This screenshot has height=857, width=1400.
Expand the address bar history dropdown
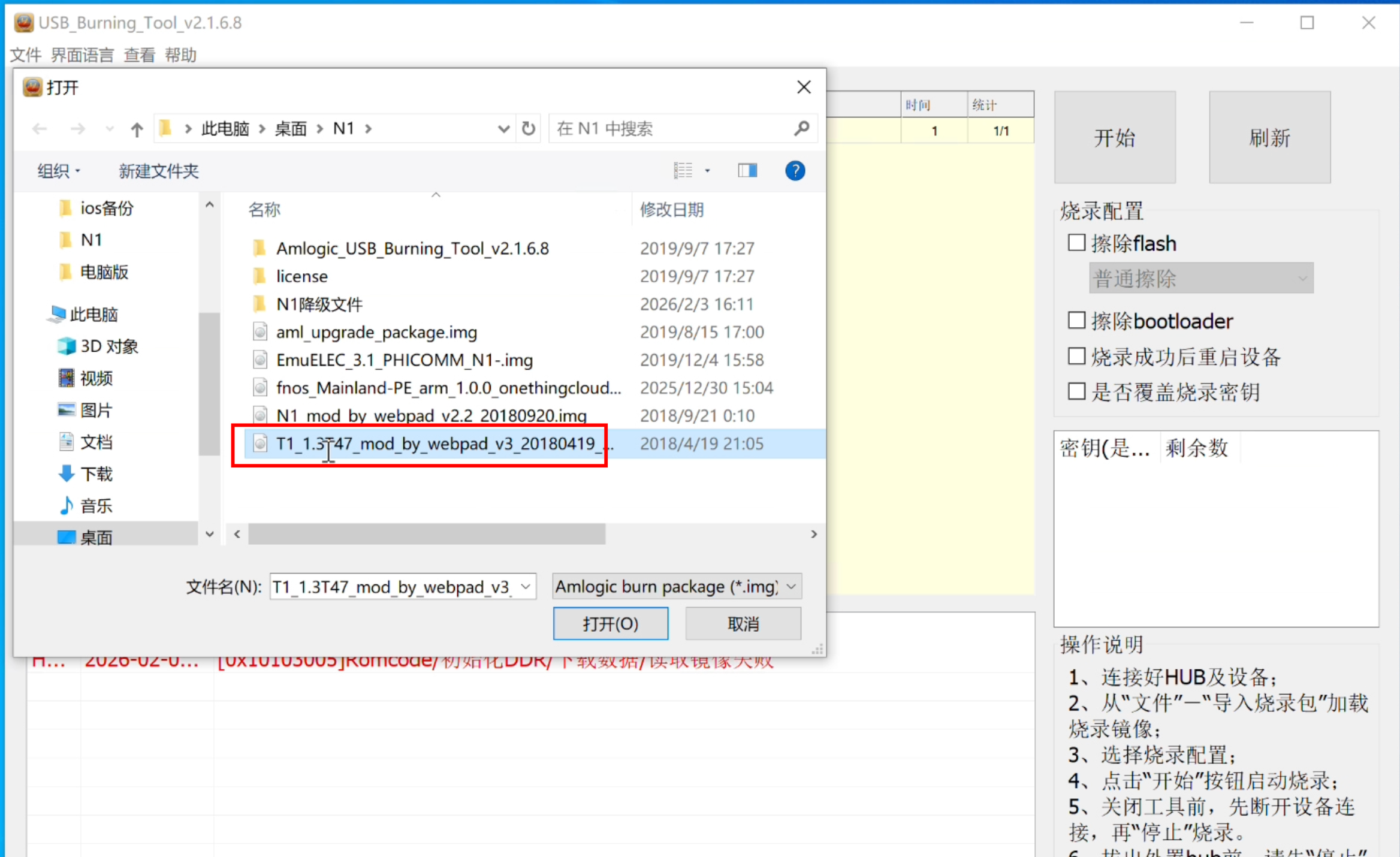503,129
